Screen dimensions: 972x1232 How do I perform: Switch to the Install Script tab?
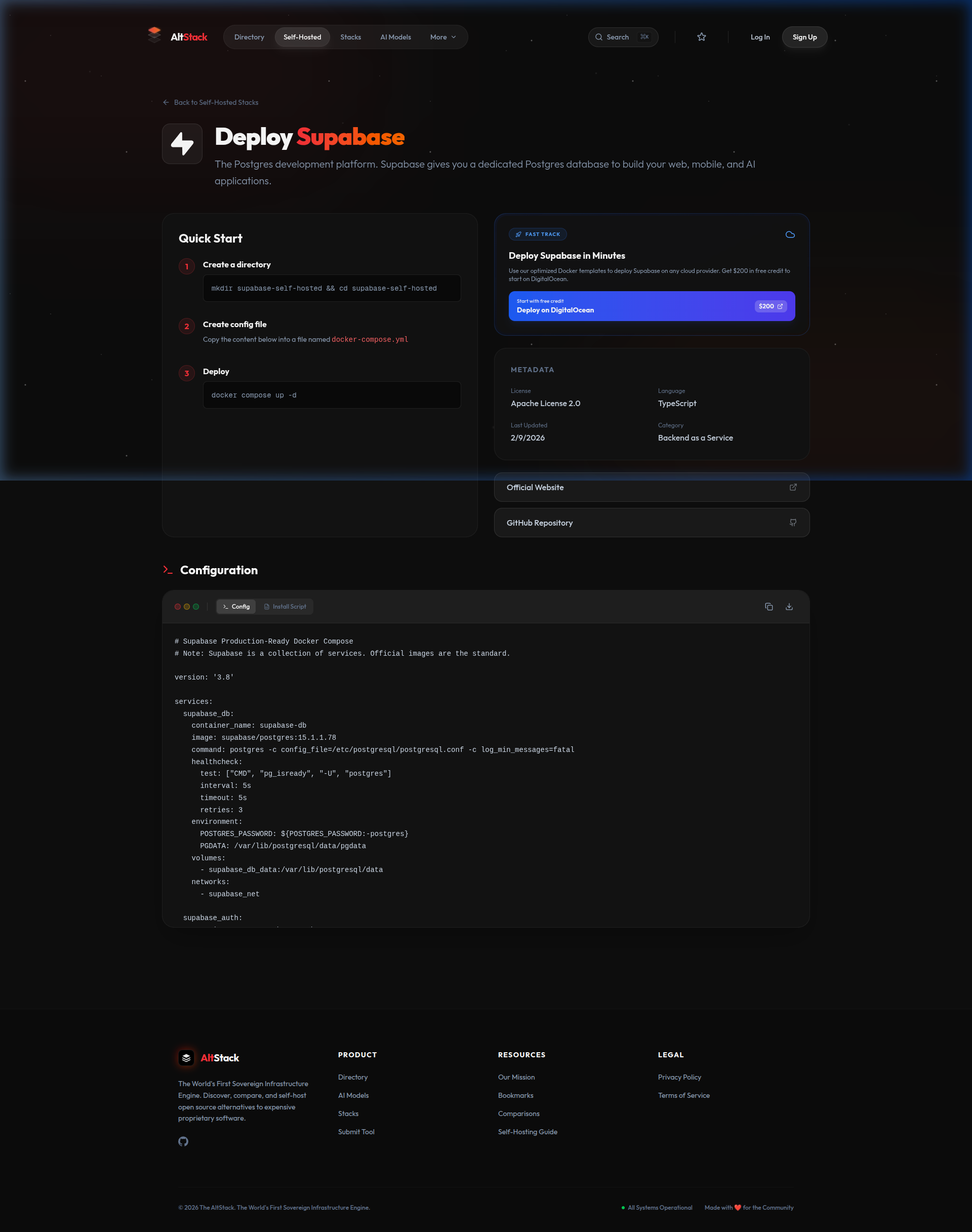285,606
